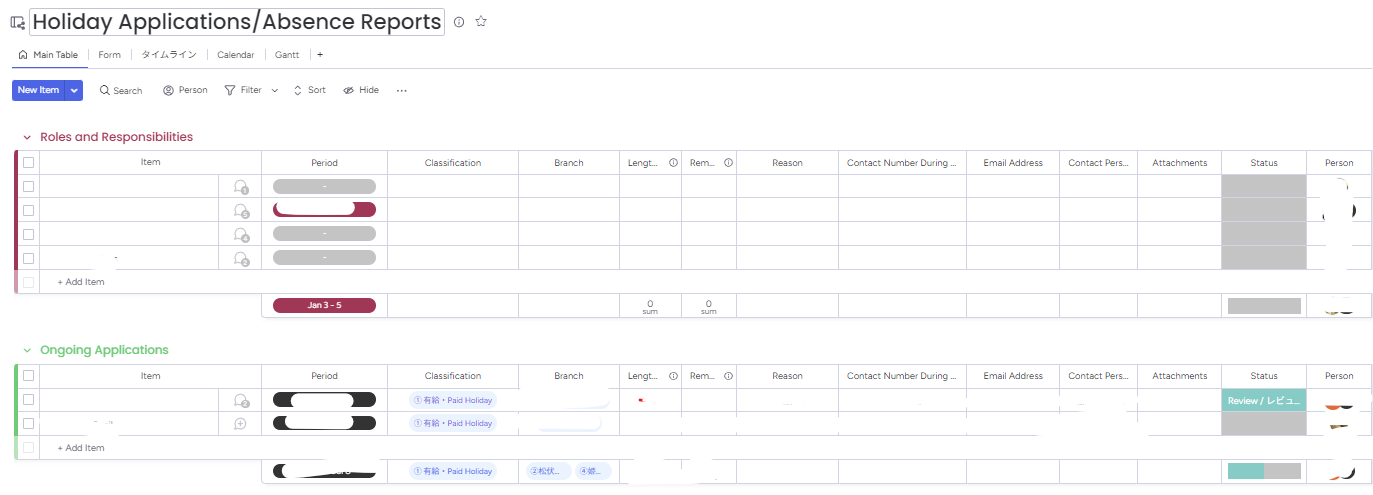This screenshot has height=495, width=1373.
Task: Tick checkbox of Review status row
Action: coord(29,400)
